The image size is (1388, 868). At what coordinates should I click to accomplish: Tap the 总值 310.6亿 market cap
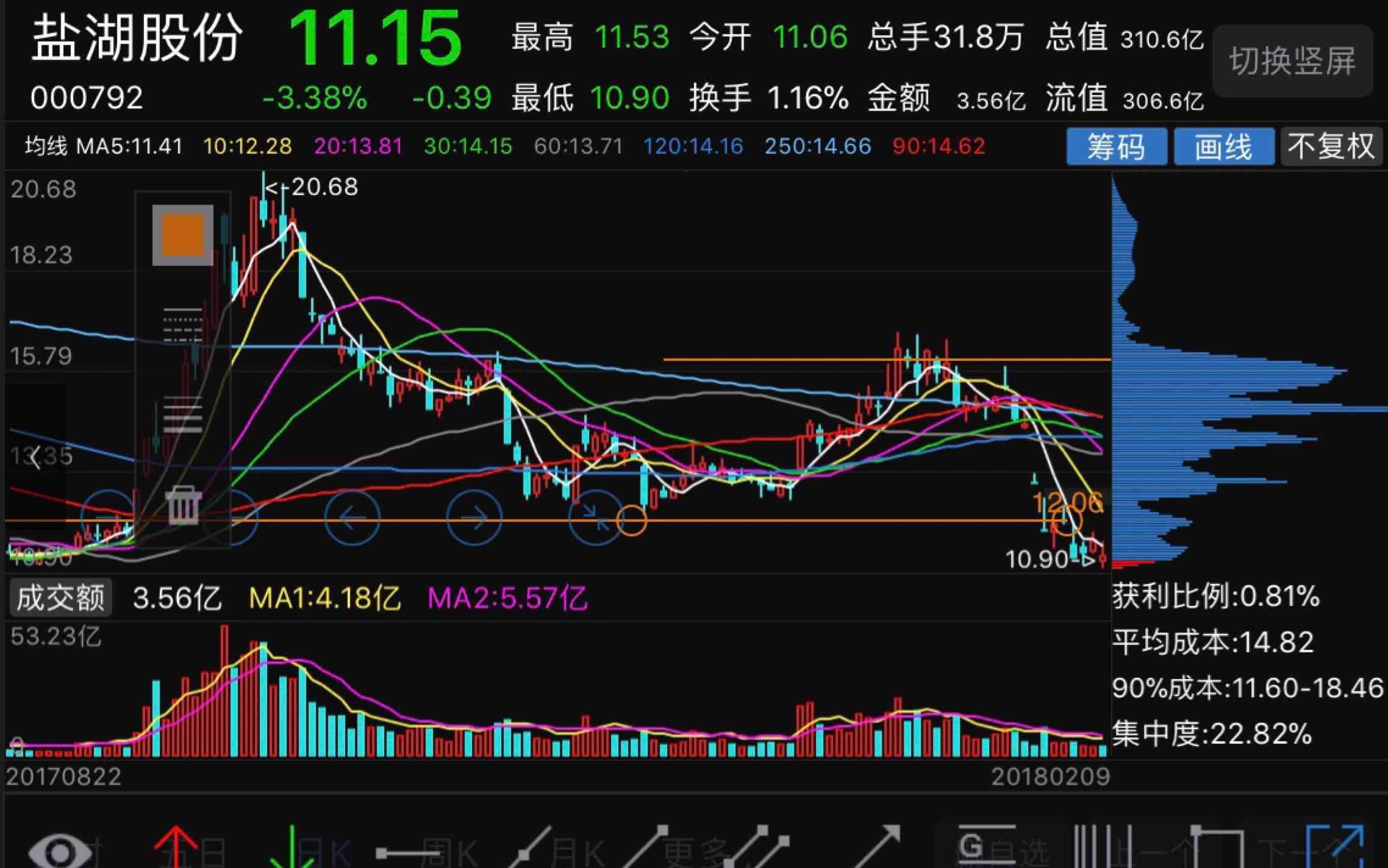(1125, 38)
